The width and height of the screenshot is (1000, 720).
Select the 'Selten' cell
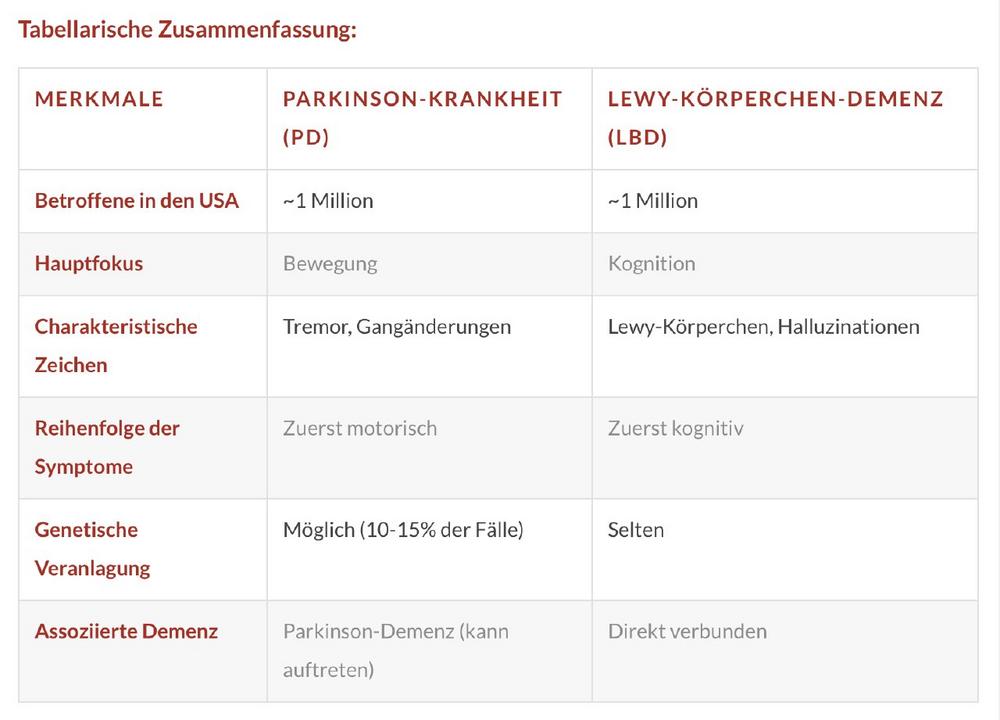[x=635, y=529]
